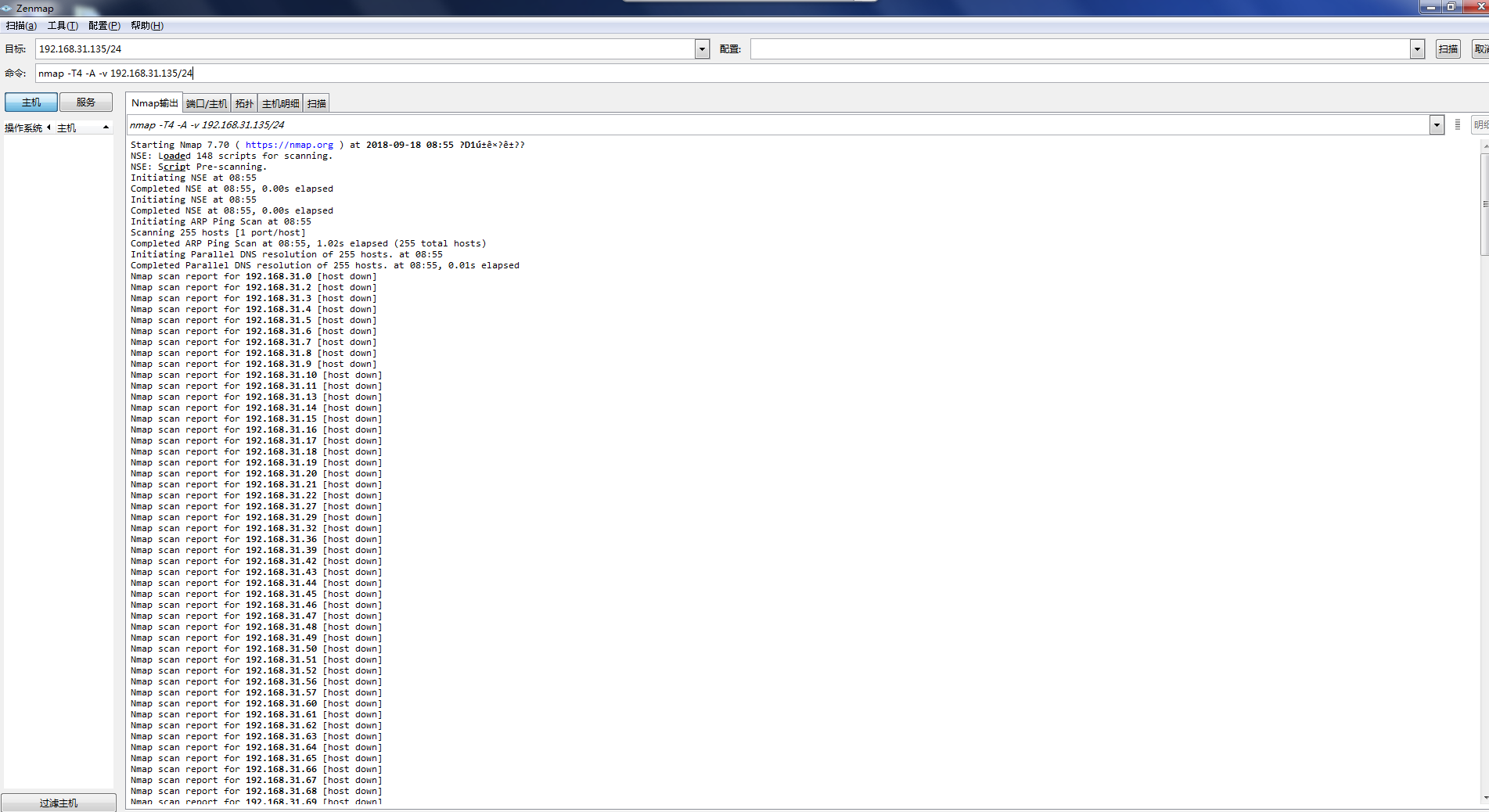The image size is (1489, 812).
Task: Click scan report line for 192.168.31.39
Action: click(x=257, y=550)
